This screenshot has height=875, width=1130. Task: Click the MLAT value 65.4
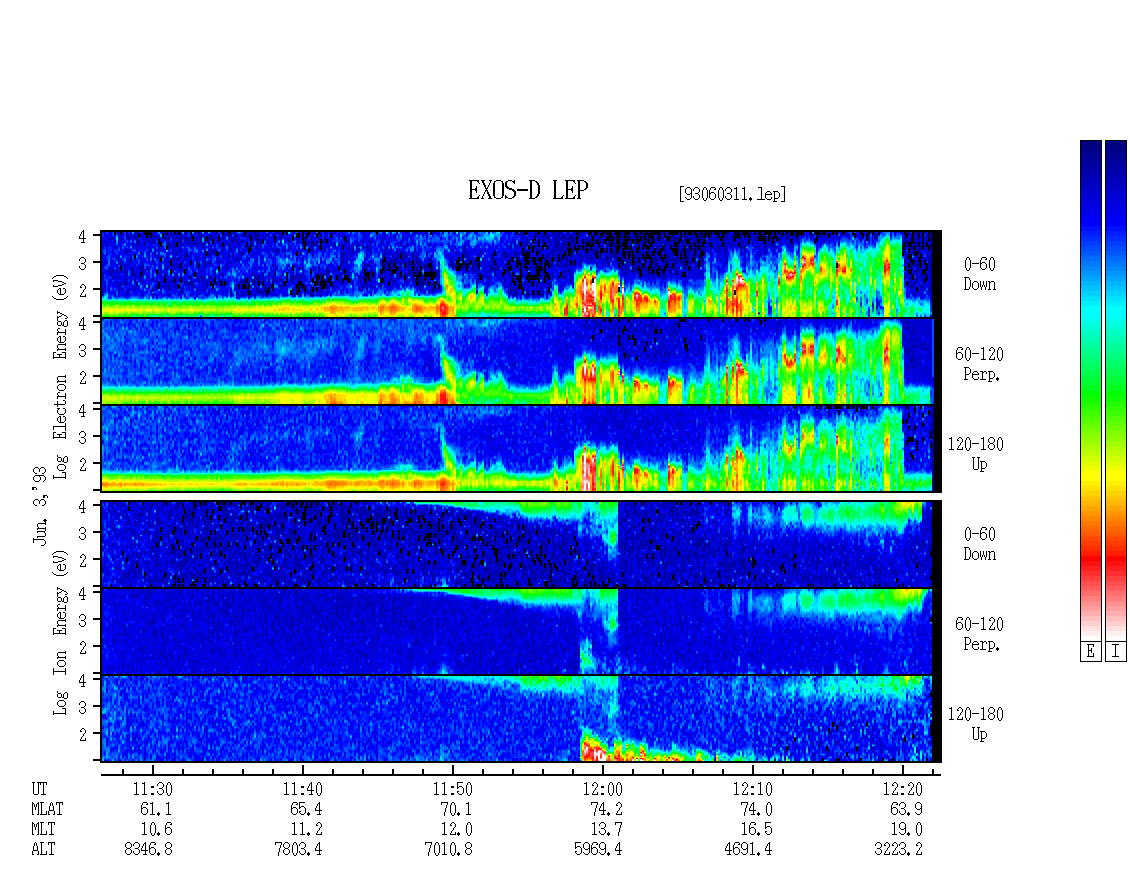[306, 809]
